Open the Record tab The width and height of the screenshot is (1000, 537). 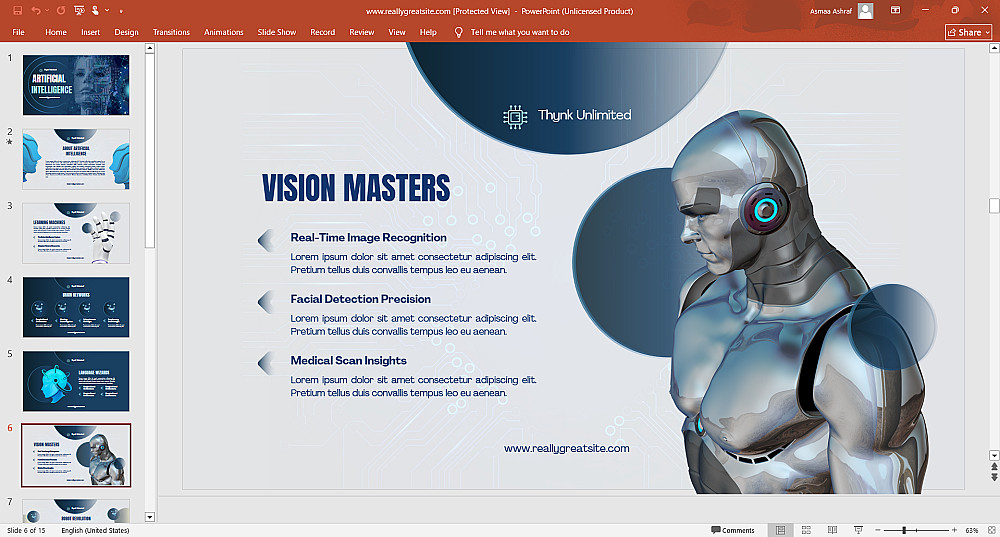coord(322,32)
